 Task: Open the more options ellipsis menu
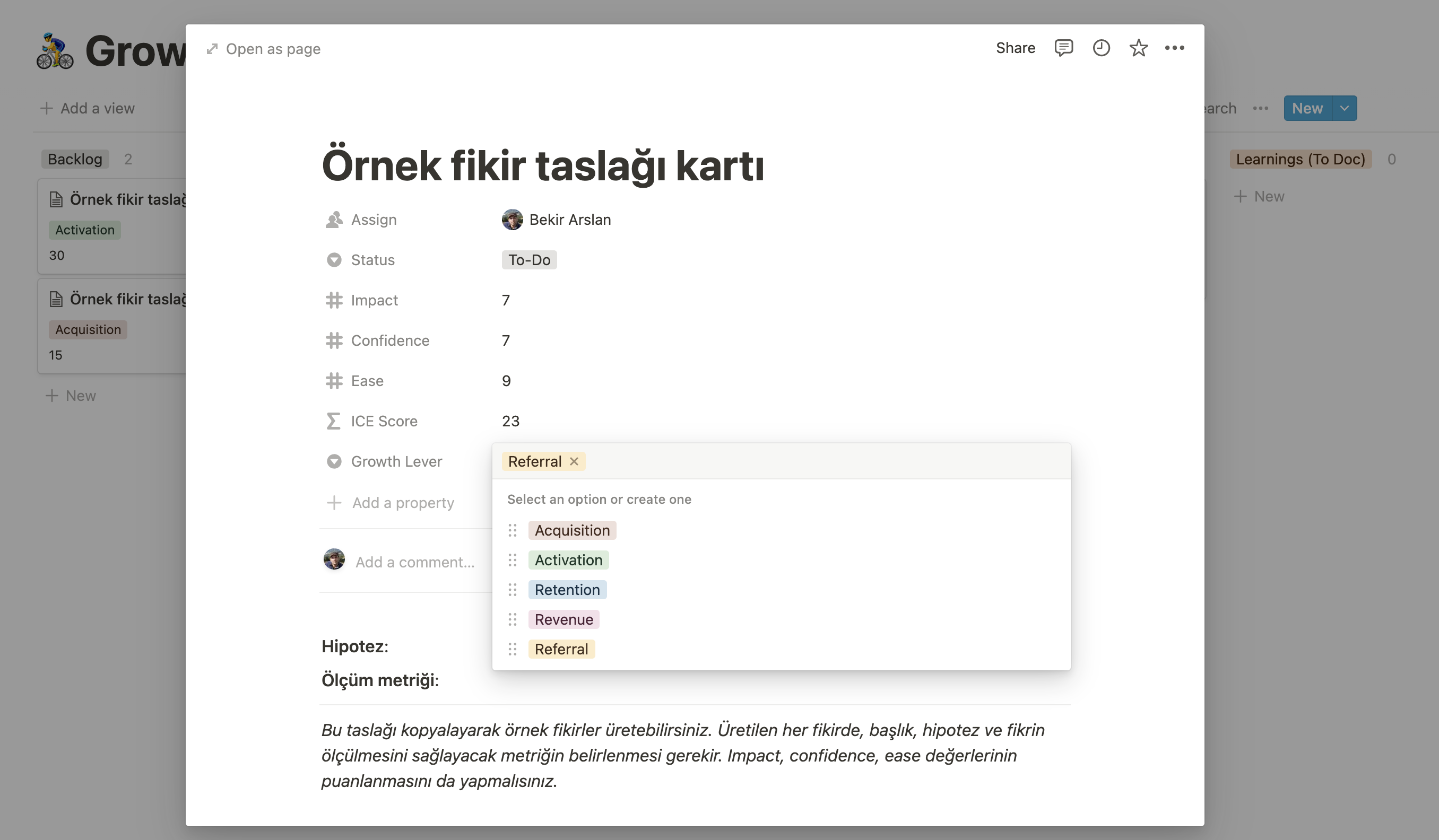click(1175, 48)
